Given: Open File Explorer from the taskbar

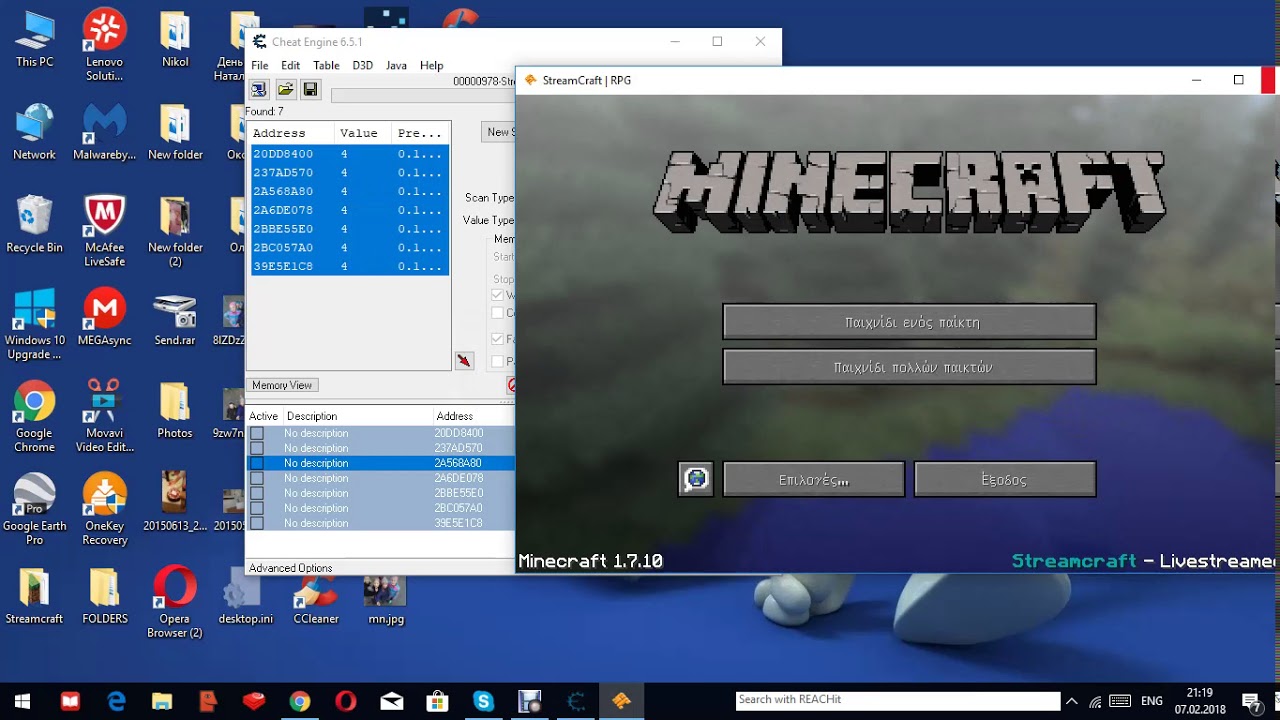Looking at the screenshot, I should [162, 701].
